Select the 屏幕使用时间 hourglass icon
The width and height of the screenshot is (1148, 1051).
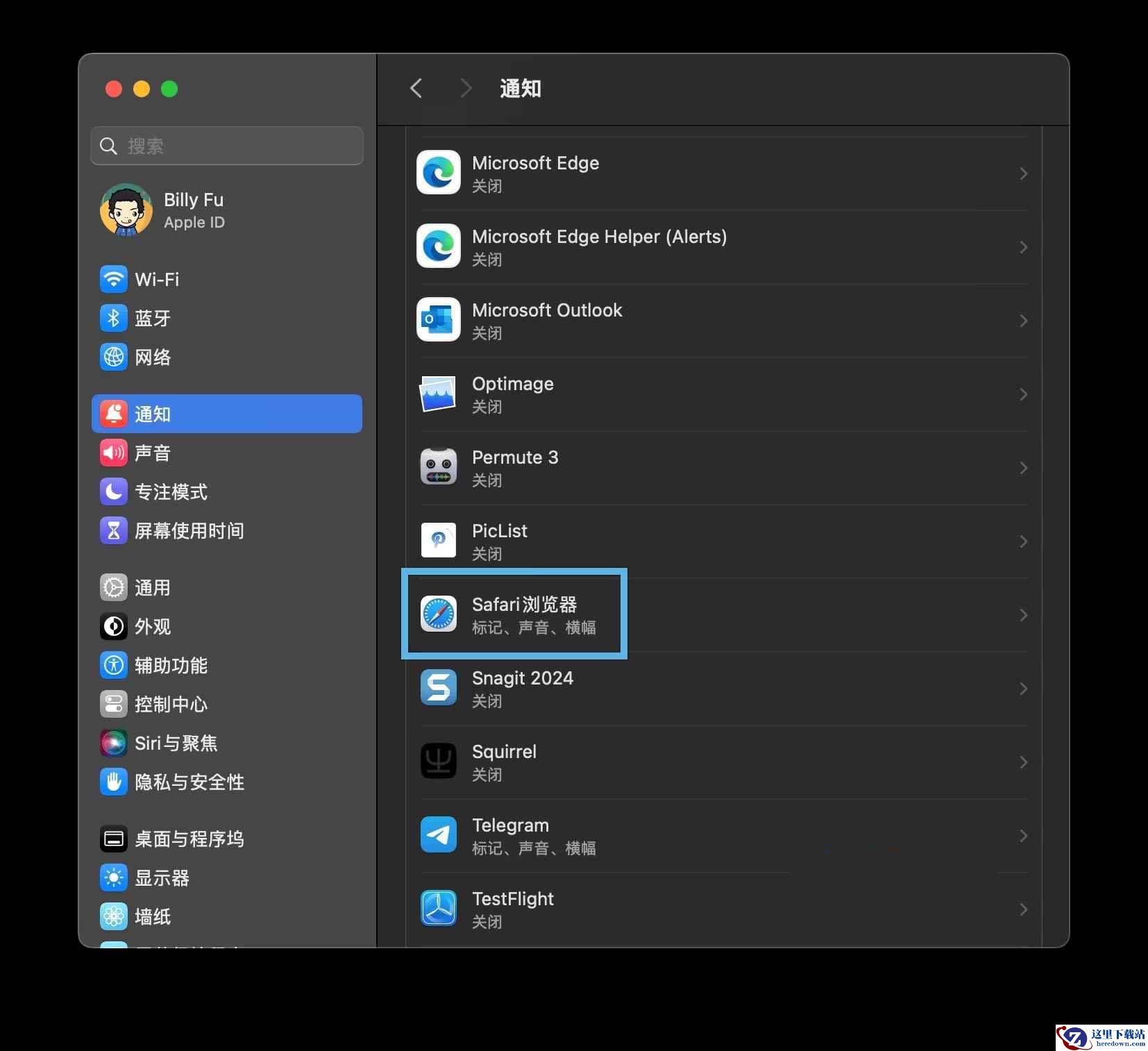point(114,531)
